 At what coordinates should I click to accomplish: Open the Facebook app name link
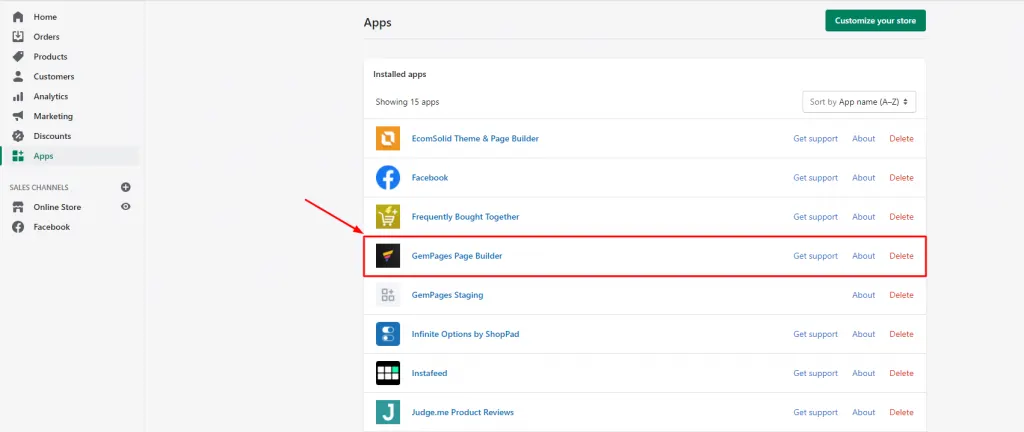tap(430, 177)
